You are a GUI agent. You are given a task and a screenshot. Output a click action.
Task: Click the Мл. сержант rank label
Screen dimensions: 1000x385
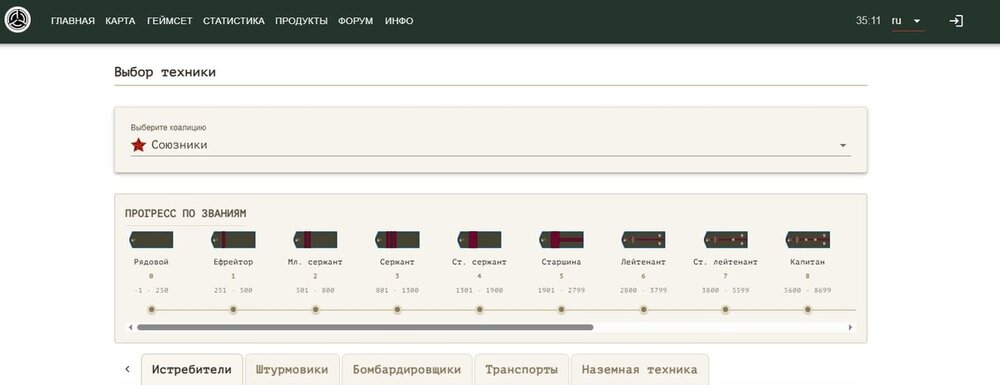[x=315, y=262]
